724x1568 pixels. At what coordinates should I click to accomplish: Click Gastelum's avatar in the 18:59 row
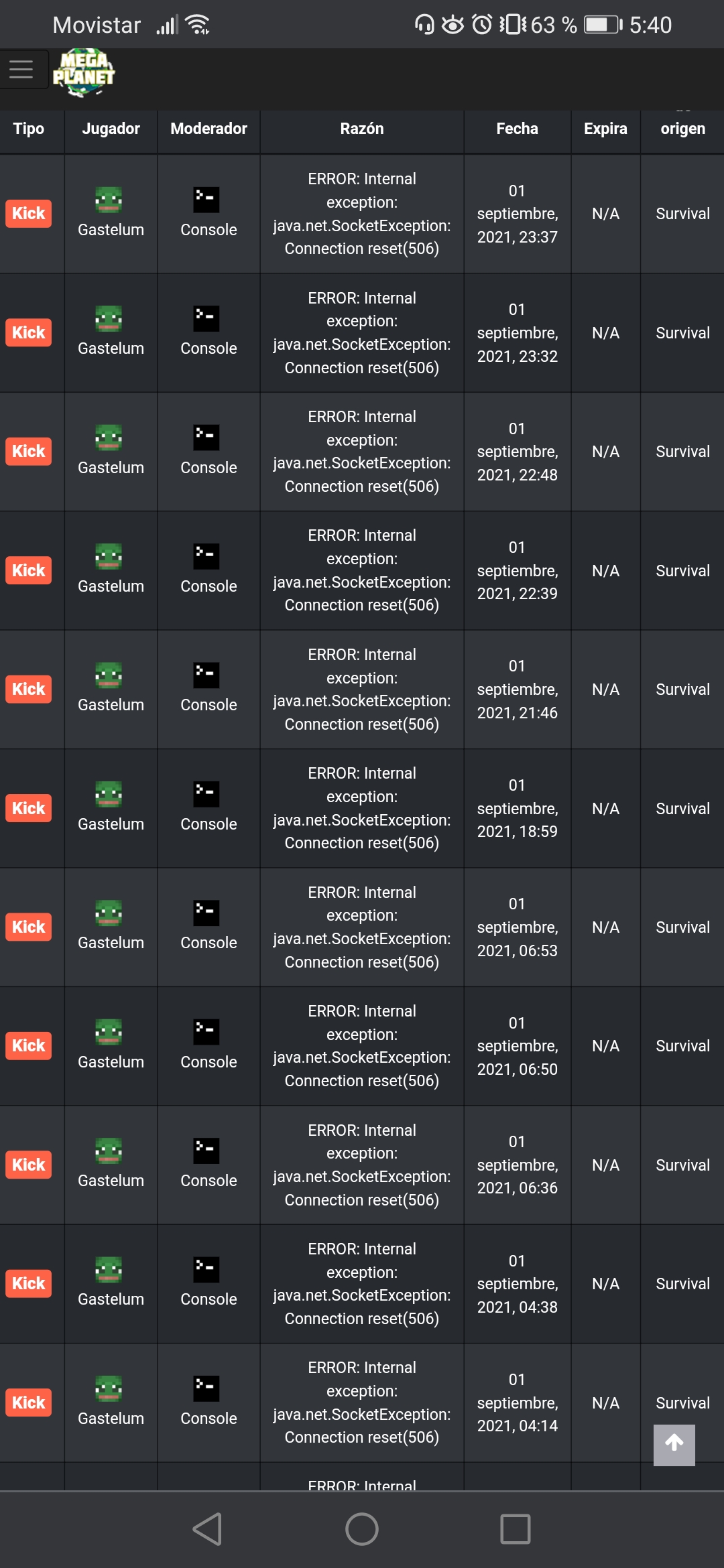pos(109,794)
